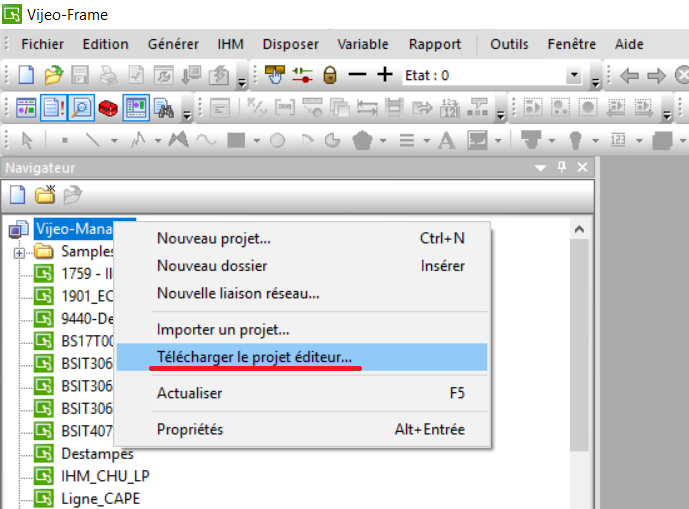Viewport: 689px width, 509px height.
Task: Open main toolbar overflow options arrow
Action: (x=242, y=82)
